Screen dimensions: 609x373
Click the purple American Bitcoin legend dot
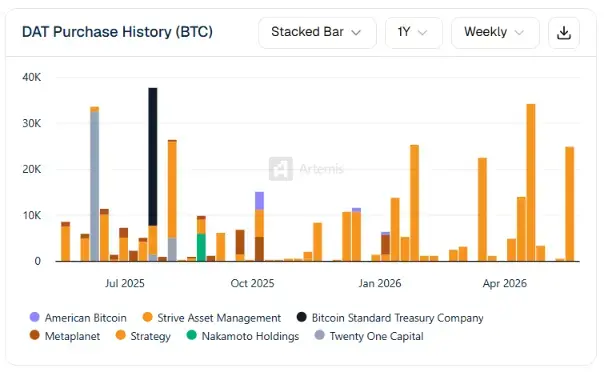coord(35,317)
